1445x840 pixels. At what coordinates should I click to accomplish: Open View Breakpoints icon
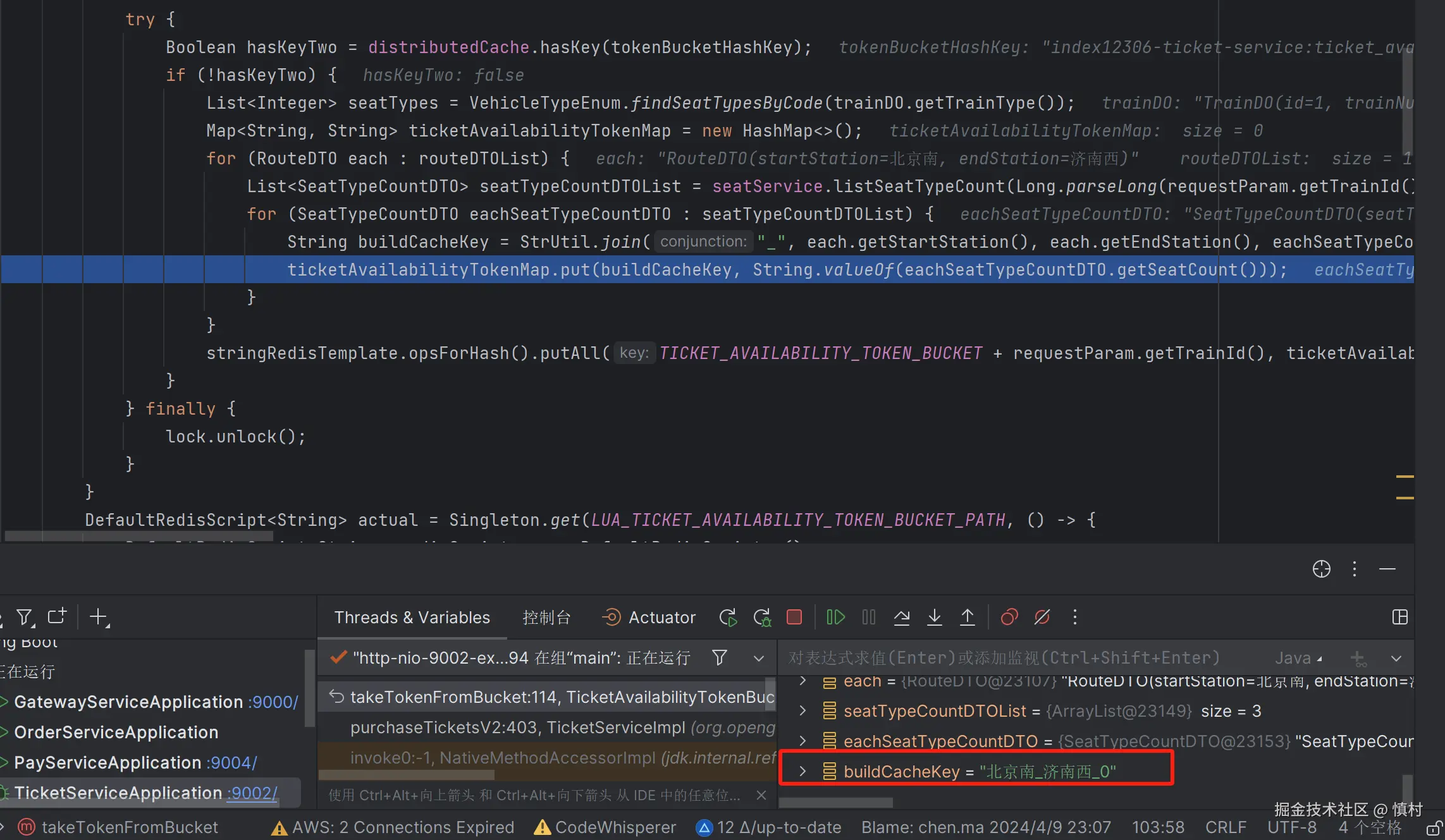(x=1009, y=617)
